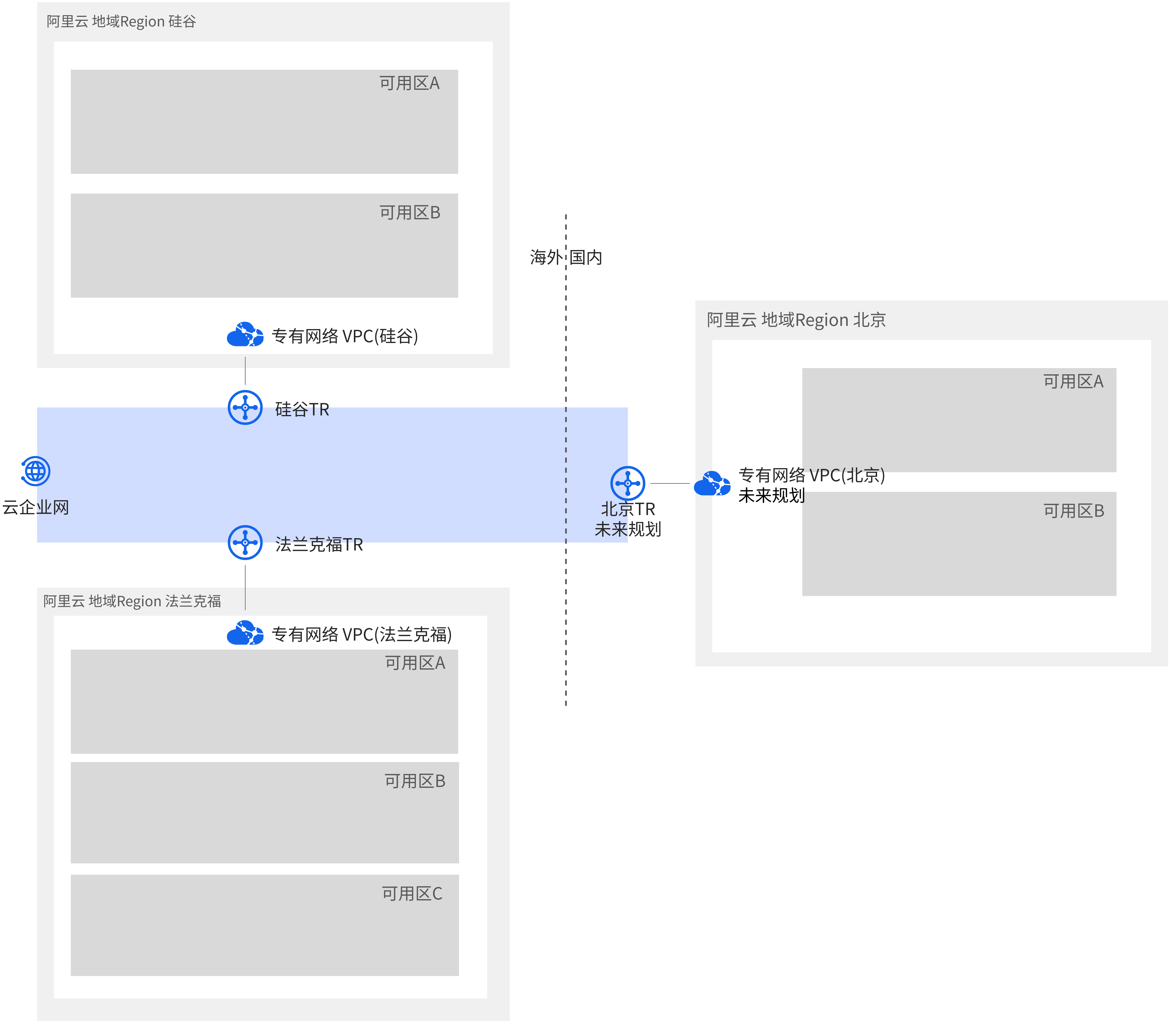Click the "阿里云 地域Region 法兰克福" title
The image size is (1176, 1029).
click(x=132, y=601)
